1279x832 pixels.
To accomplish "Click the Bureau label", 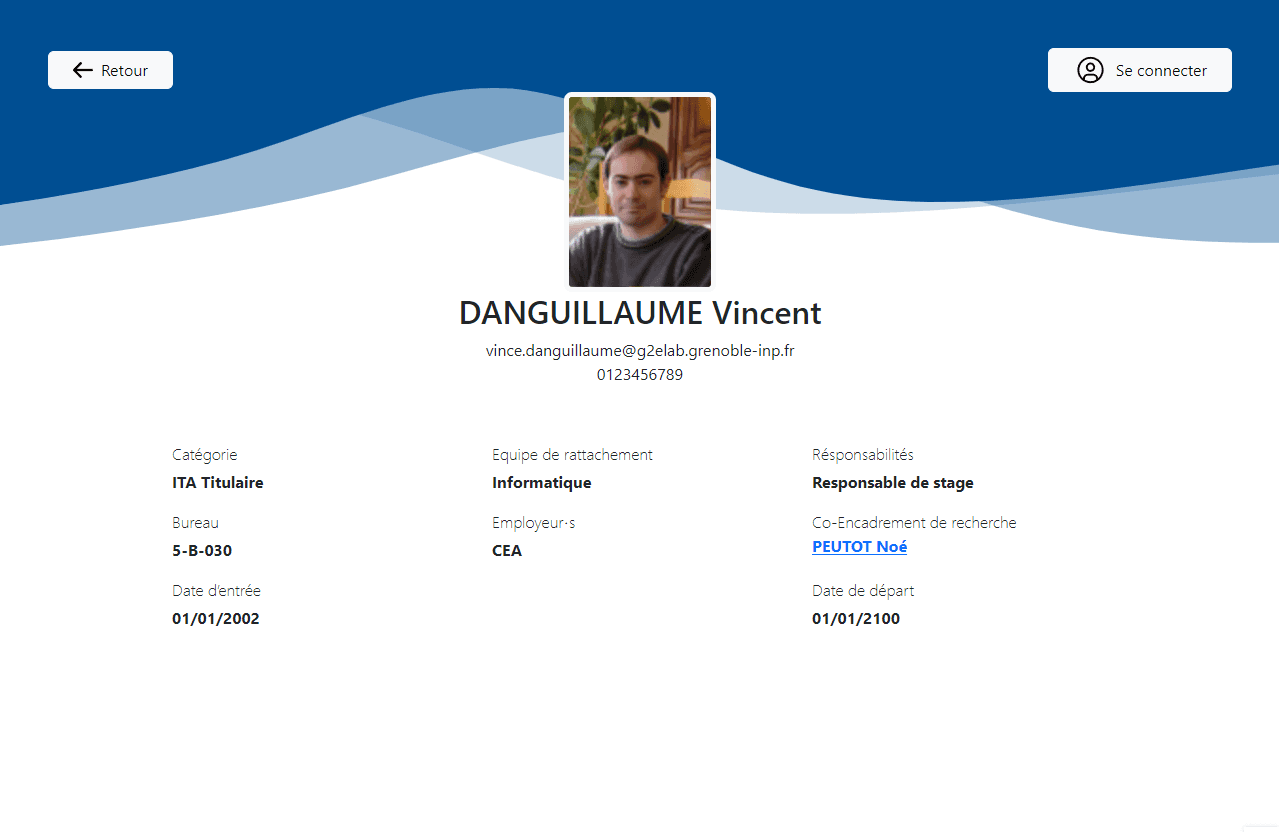I will [195, 523].
